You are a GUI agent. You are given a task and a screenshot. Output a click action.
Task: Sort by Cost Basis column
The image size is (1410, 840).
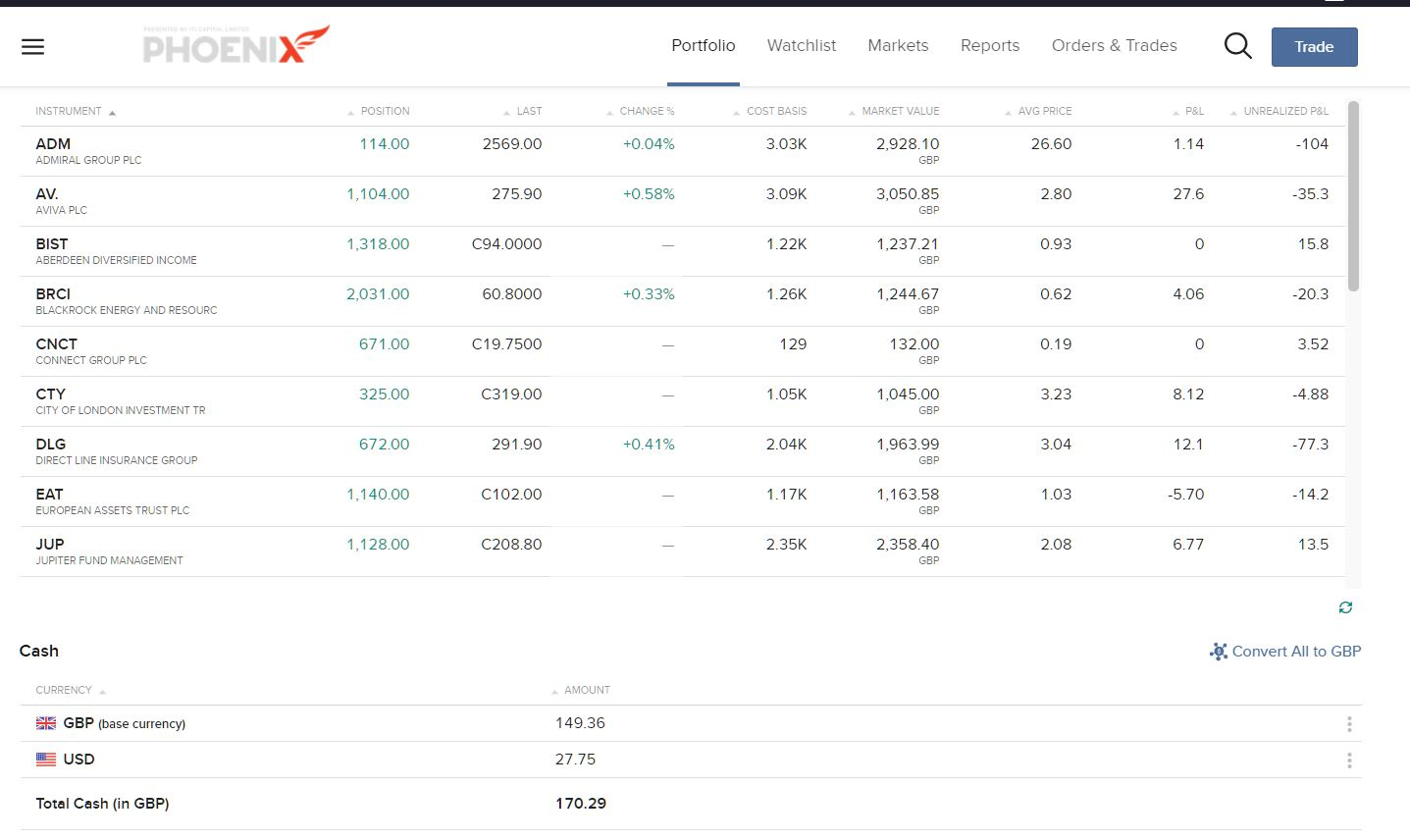click(770, 111)
